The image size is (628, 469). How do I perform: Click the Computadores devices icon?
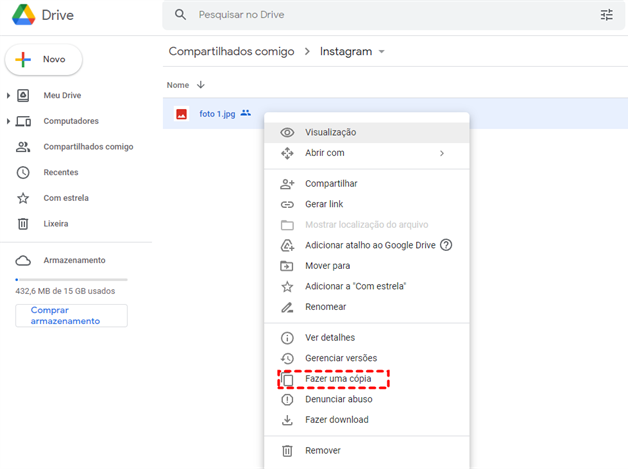[x=23, y=121]
